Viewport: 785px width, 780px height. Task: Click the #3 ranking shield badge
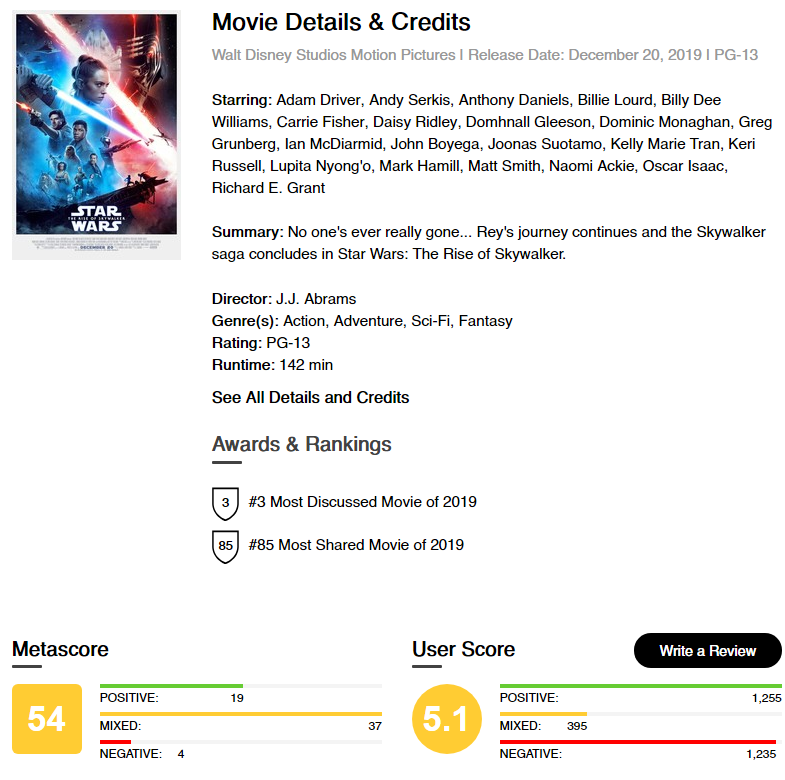(225, 503)
